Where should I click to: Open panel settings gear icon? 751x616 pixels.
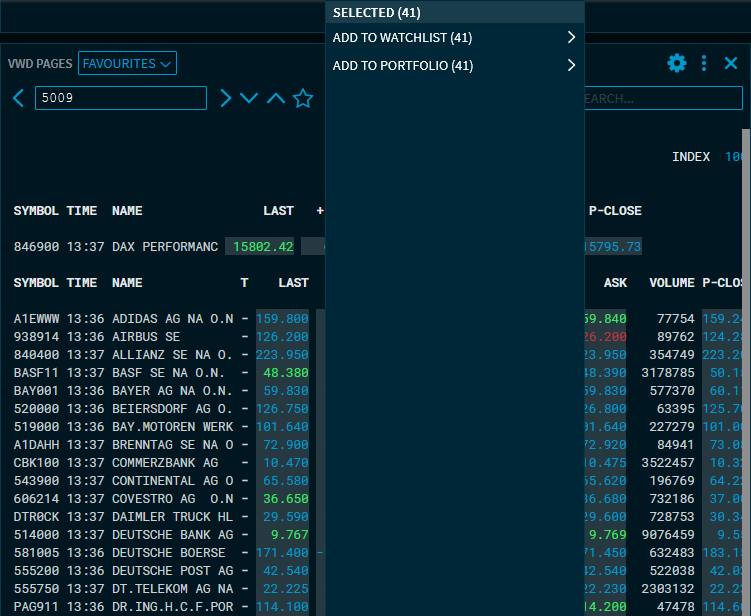(x=677, y=64)
